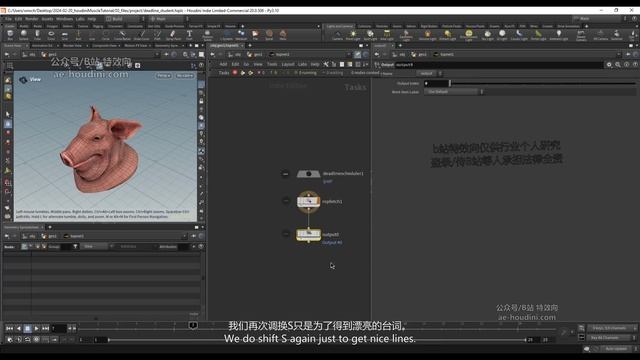Add a Stereo Camera from the shelf
The image size is (640, 360).
tap(581, 35)
